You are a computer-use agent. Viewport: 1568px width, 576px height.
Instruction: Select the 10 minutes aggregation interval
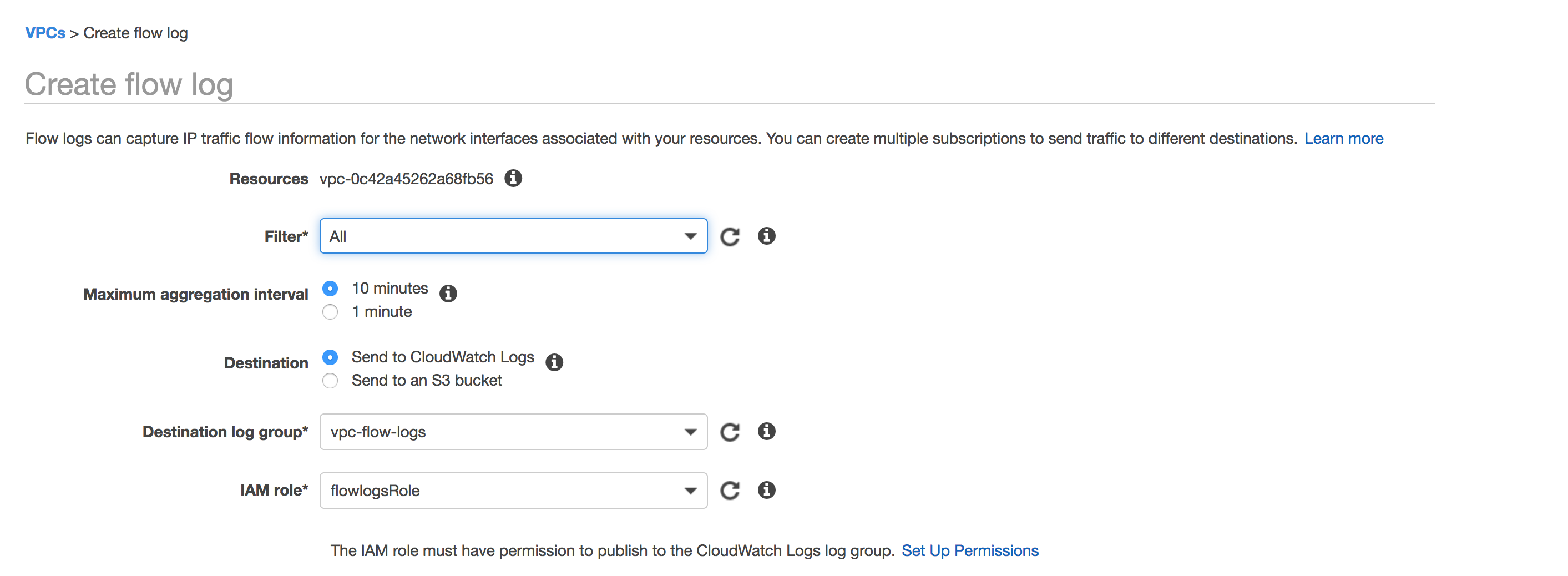click(330, 288)
